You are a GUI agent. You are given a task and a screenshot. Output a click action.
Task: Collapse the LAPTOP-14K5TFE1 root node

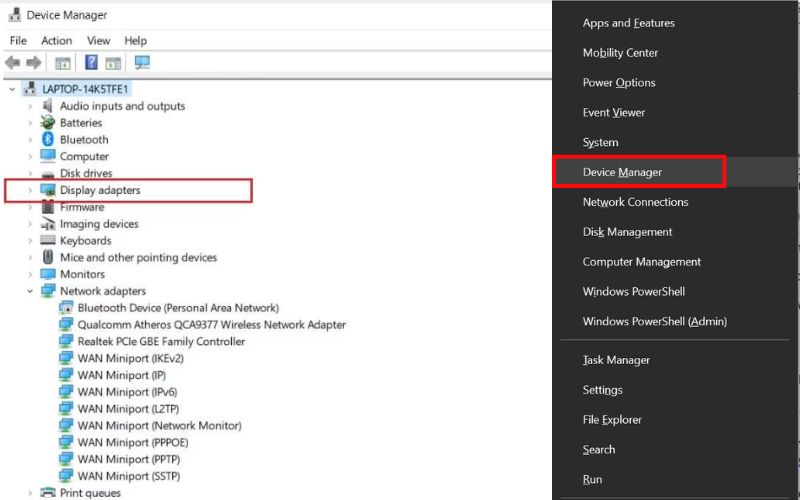coord(12,89)
